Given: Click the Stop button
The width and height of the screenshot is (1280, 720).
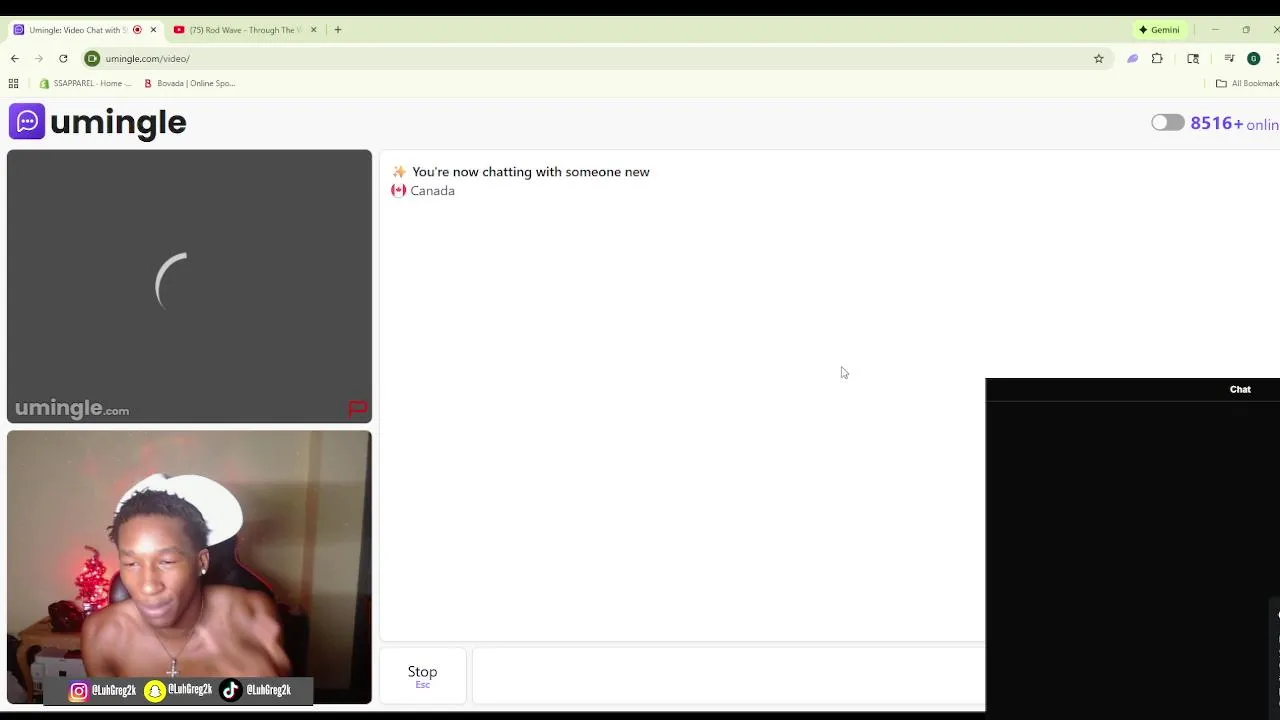Looking at the screenshot, I should click(x=422, y=676).
